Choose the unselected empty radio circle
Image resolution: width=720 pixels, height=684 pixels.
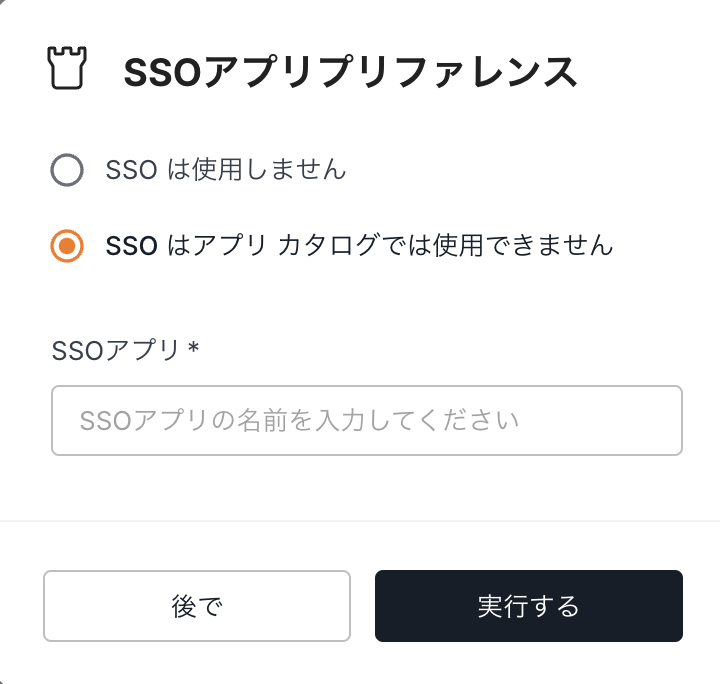pyautogui.click(x=67, y=171)
